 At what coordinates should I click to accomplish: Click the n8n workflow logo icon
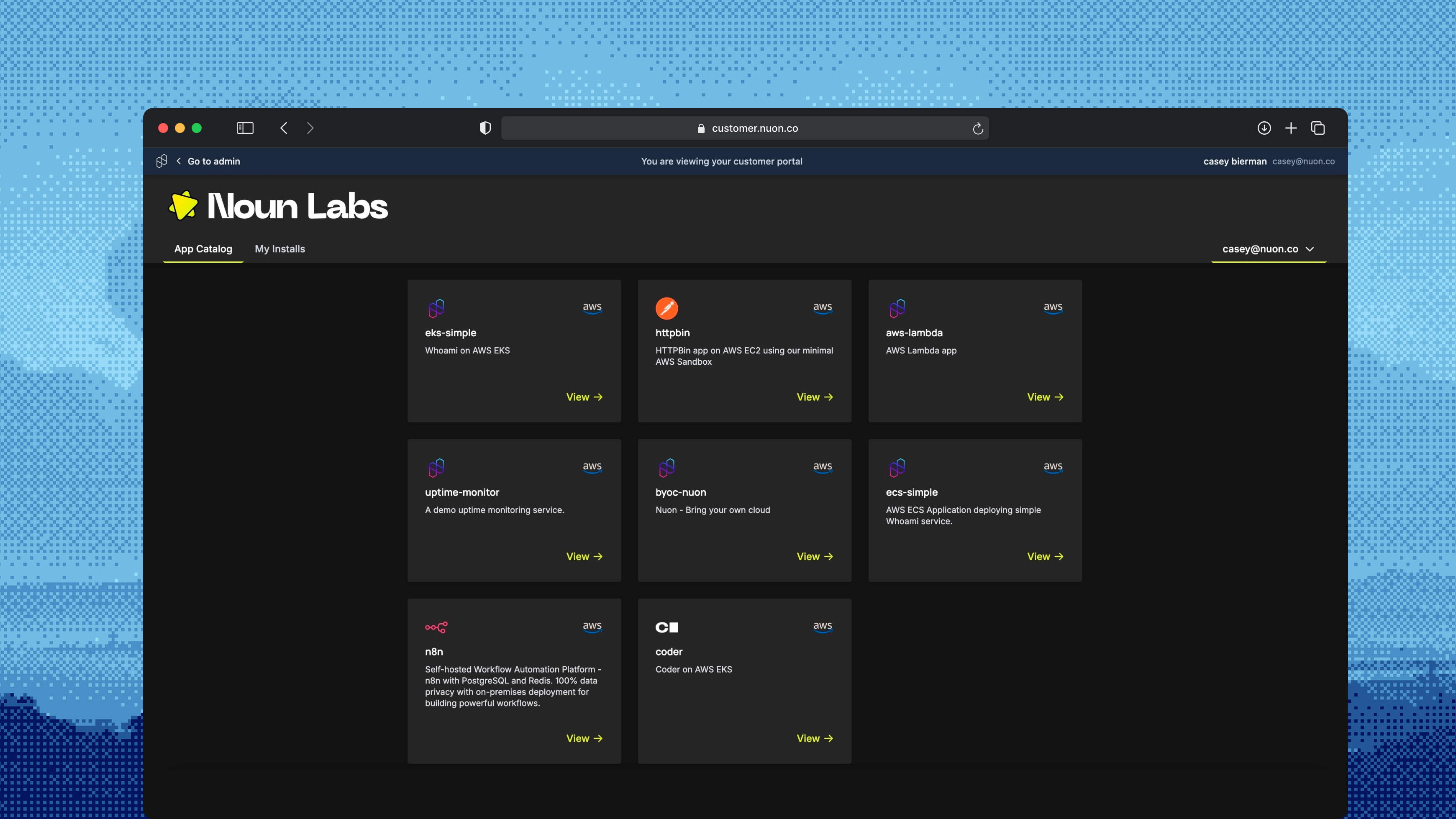[x=436, y=627]
